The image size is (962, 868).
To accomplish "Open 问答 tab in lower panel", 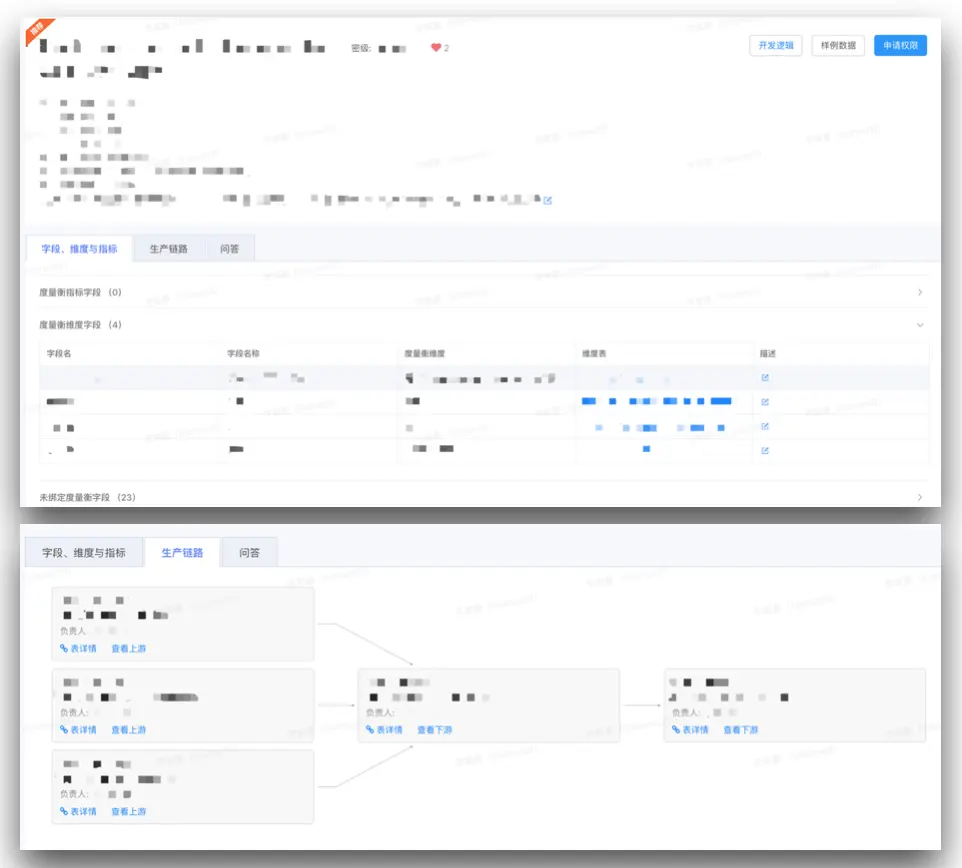I will pyautogui.click(x=249, y=553).
